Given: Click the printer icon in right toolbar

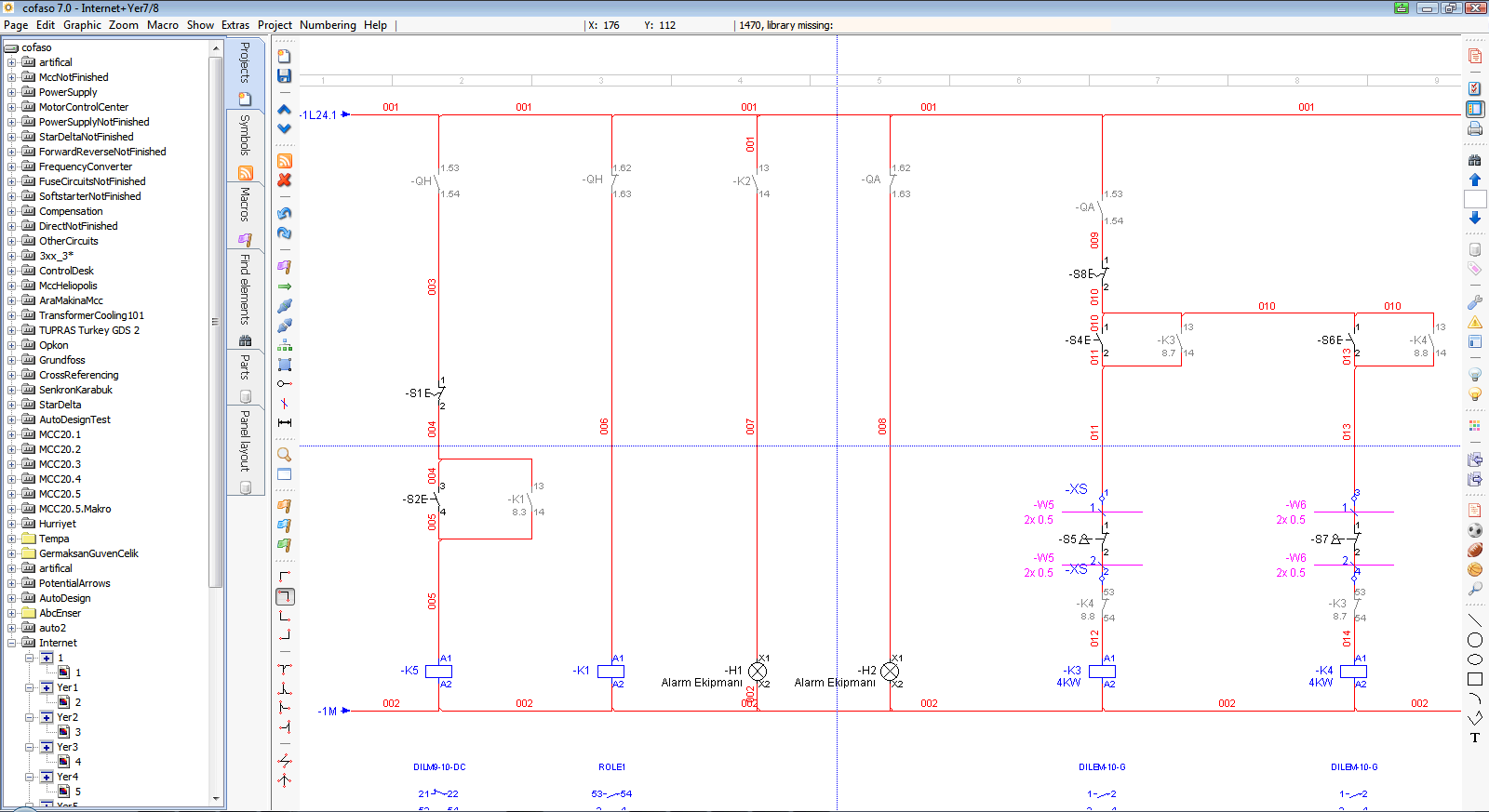Looking at the screenshot, I should 1474,128.
